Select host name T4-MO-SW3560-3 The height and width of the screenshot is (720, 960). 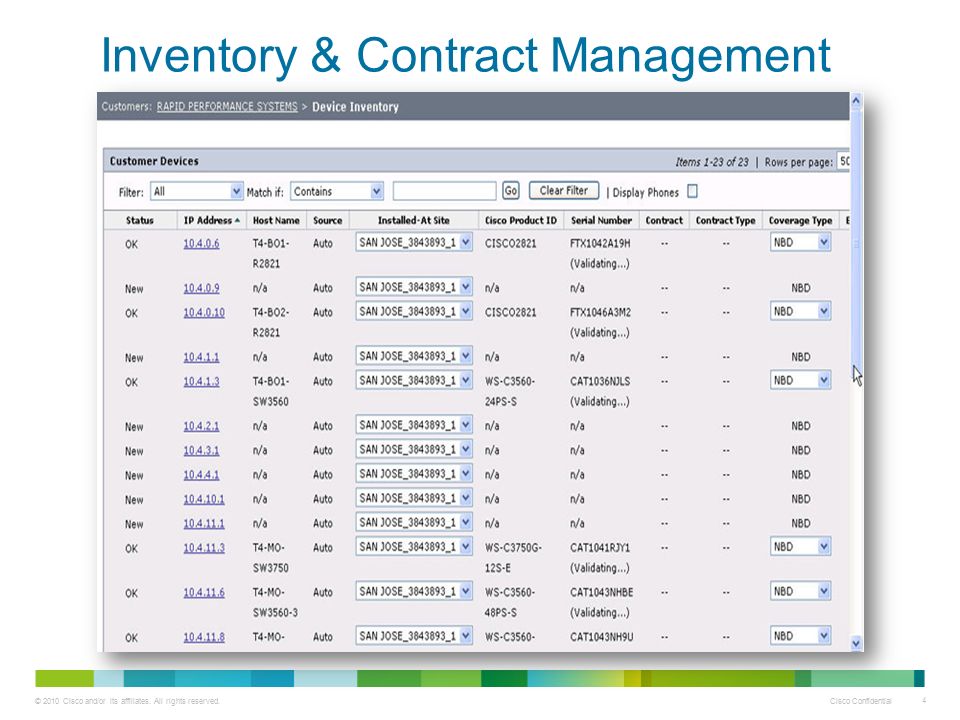275,602
